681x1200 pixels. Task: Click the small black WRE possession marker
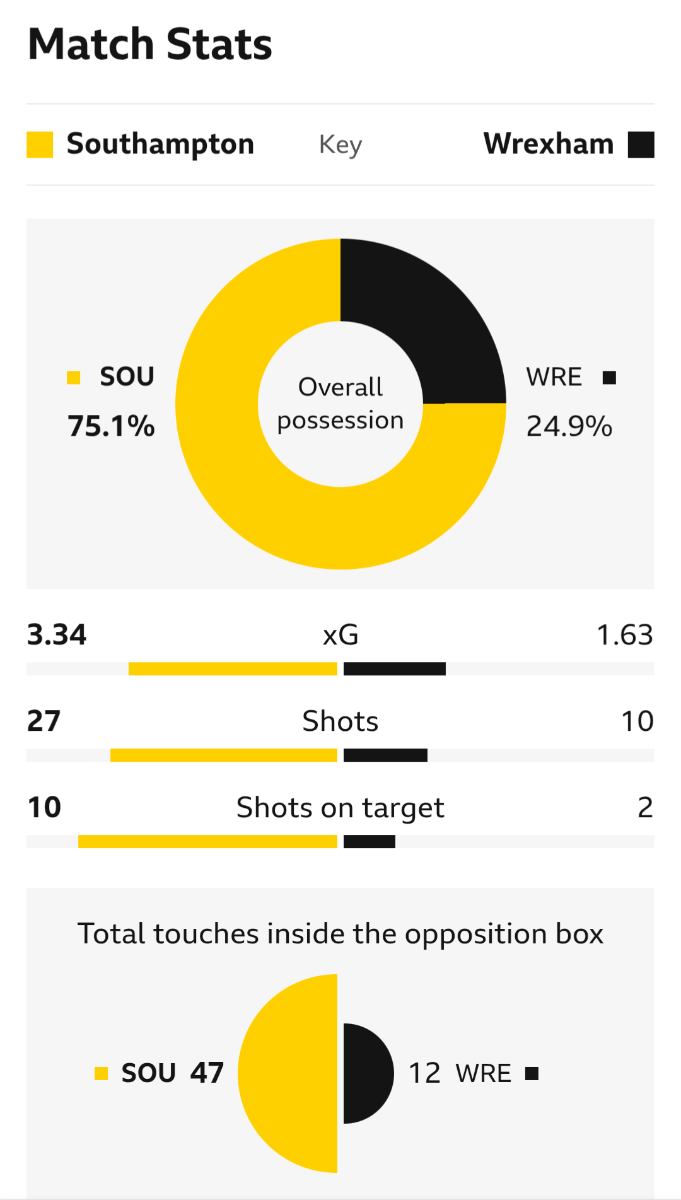pos(609,378)
